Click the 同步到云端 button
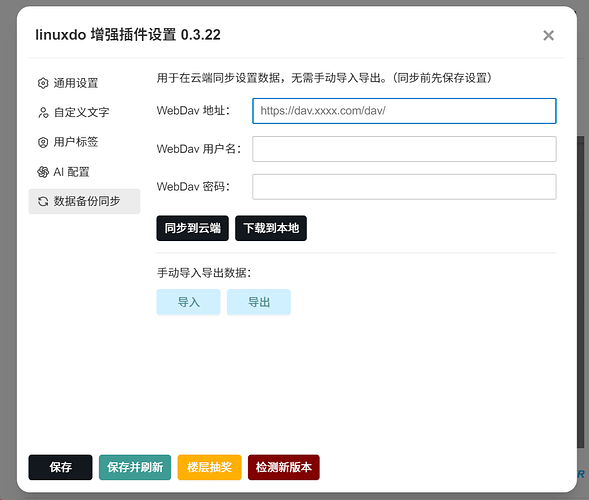Viewport: 589px width, 500px height. click(x=192, y=228)
